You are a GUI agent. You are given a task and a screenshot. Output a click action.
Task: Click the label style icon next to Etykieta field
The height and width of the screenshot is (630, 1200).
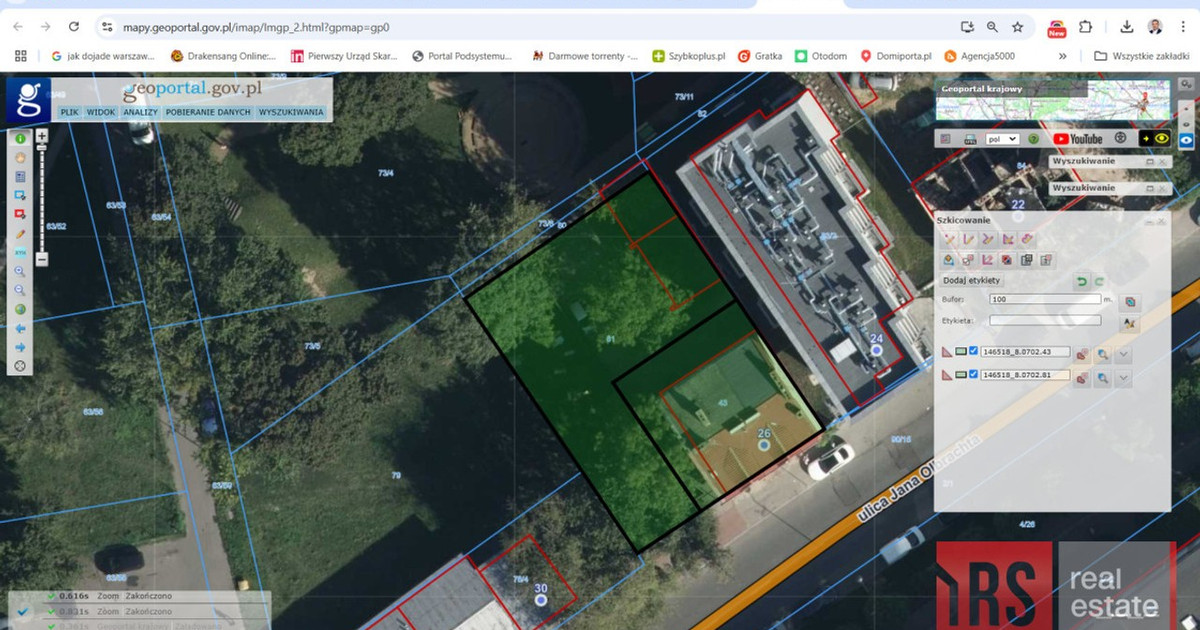tap(1129, 323)
